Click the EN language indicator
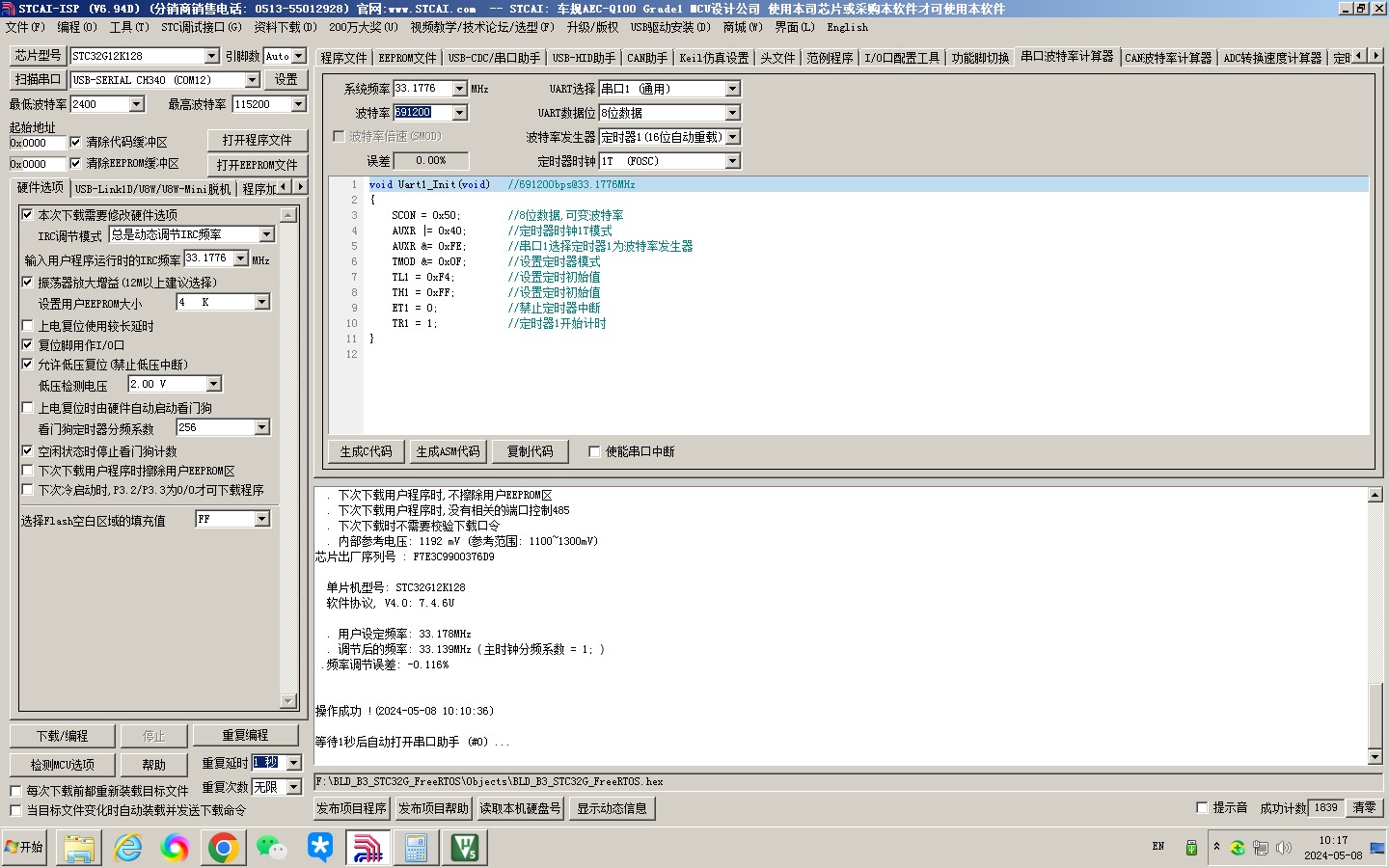The image size is (1389, 868). coord(1158,847)
